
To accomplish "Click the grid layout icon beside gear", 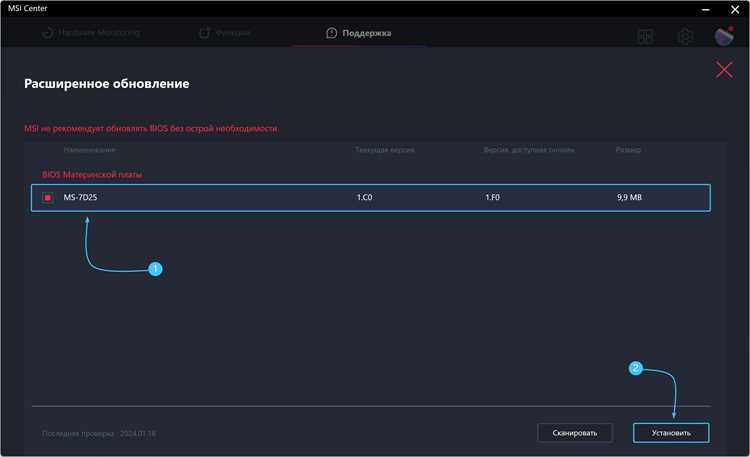I will (646, 36).
